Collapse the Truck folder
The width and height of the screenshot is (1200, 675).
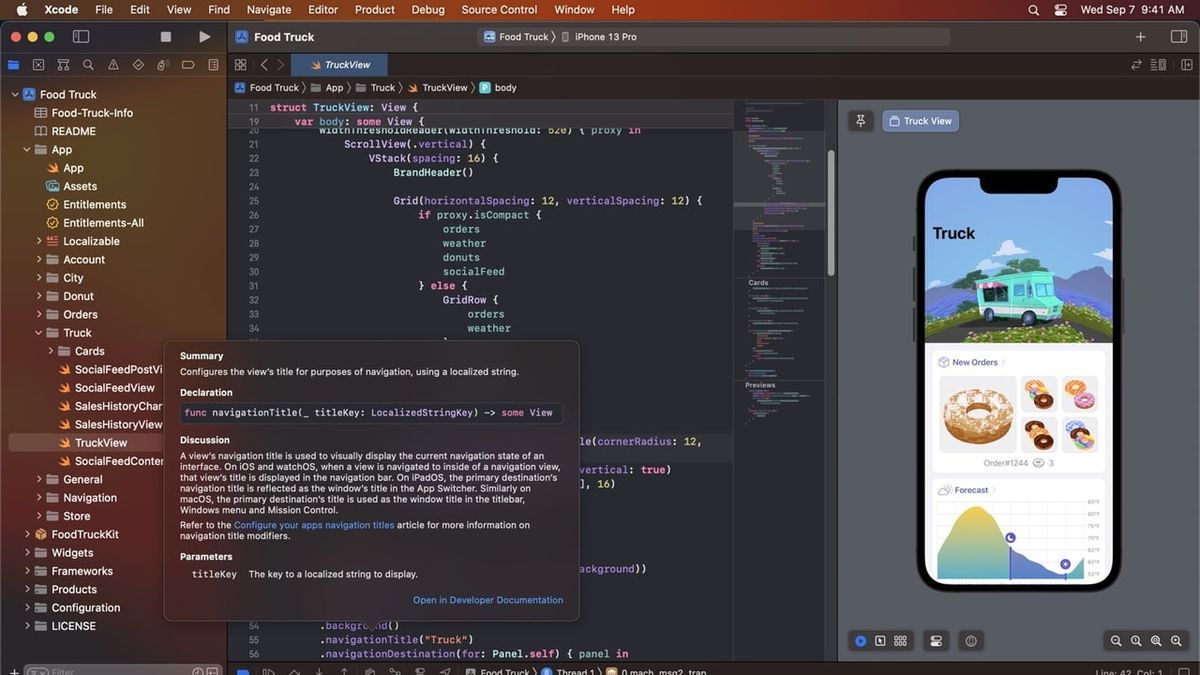click(37, 332)
